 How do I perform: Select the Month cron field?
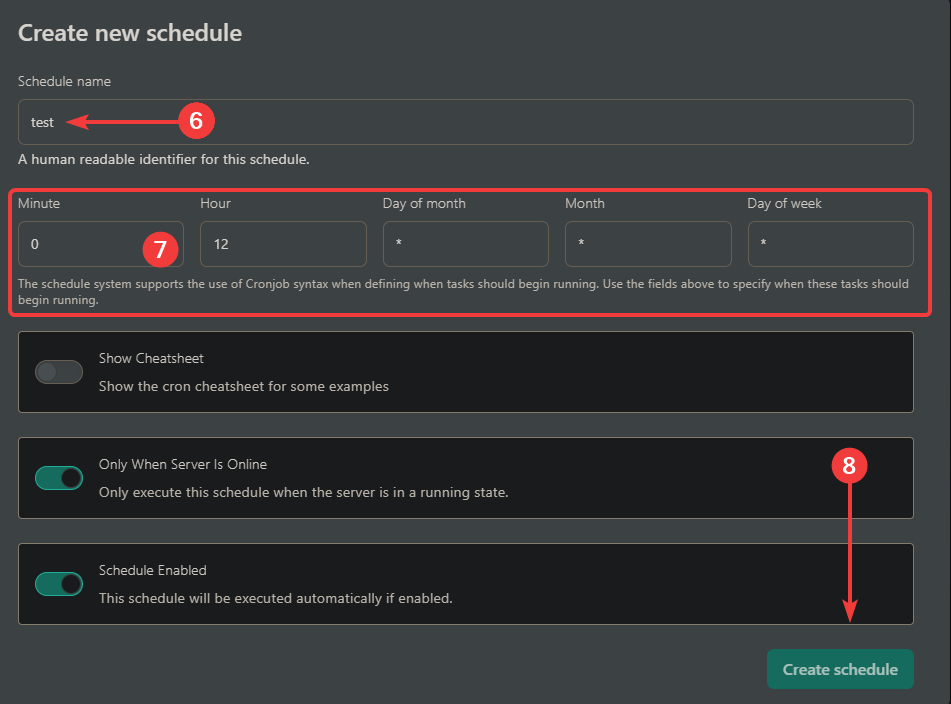point(648,243)
